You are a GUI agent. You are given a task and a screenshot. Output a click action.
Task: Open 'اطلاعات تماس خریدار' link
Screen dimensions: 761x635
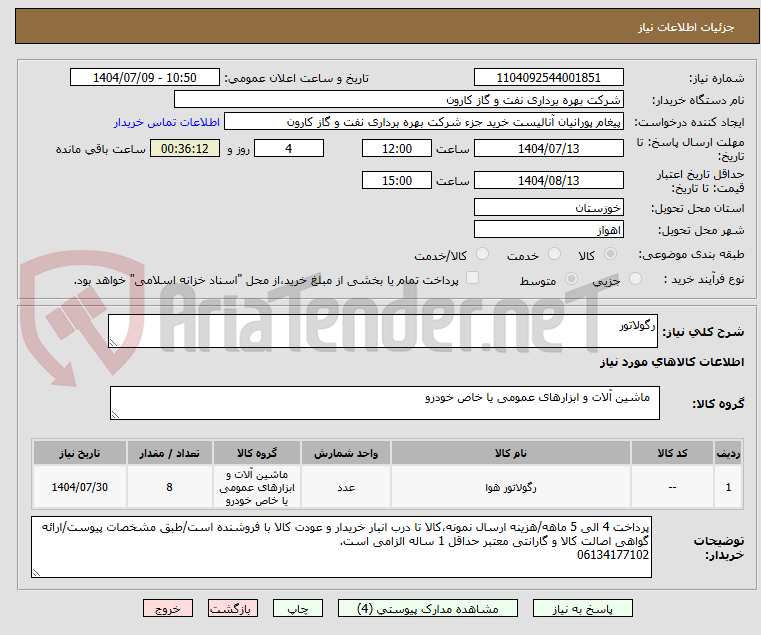tap(167, 122)
